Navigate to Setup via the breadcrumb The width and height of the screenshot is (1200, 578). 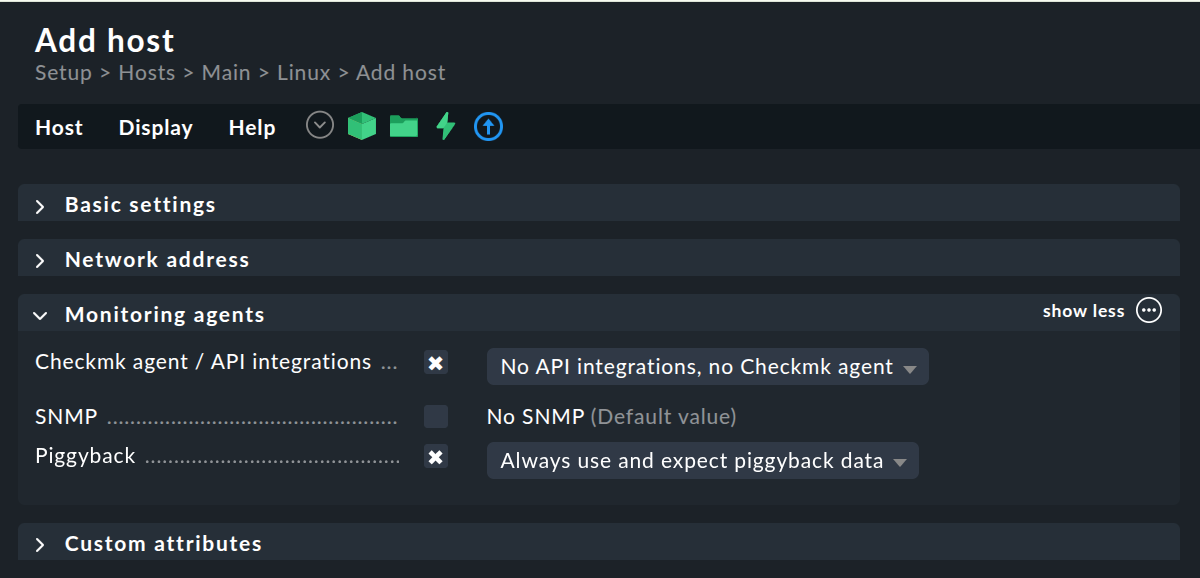(x=62, y=72)
